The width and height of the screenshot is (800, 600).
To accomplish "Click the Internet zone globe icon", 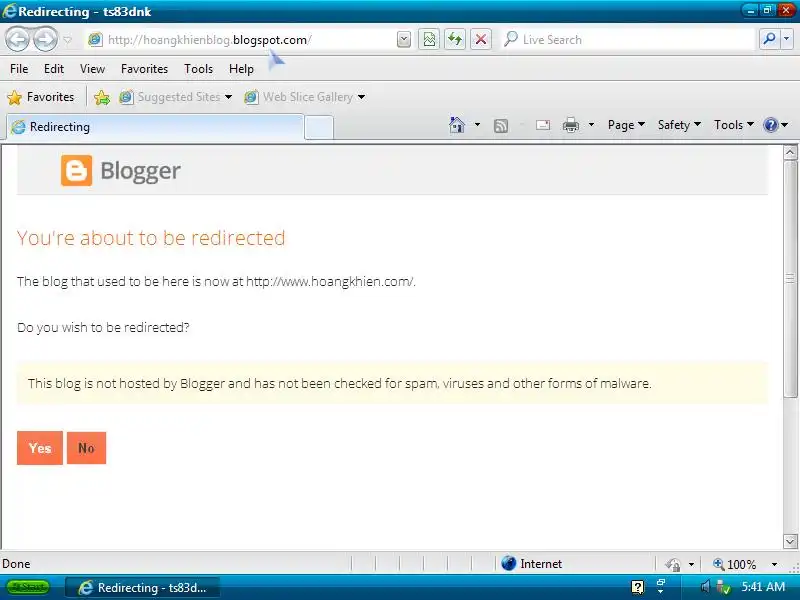I will point(508,563).
